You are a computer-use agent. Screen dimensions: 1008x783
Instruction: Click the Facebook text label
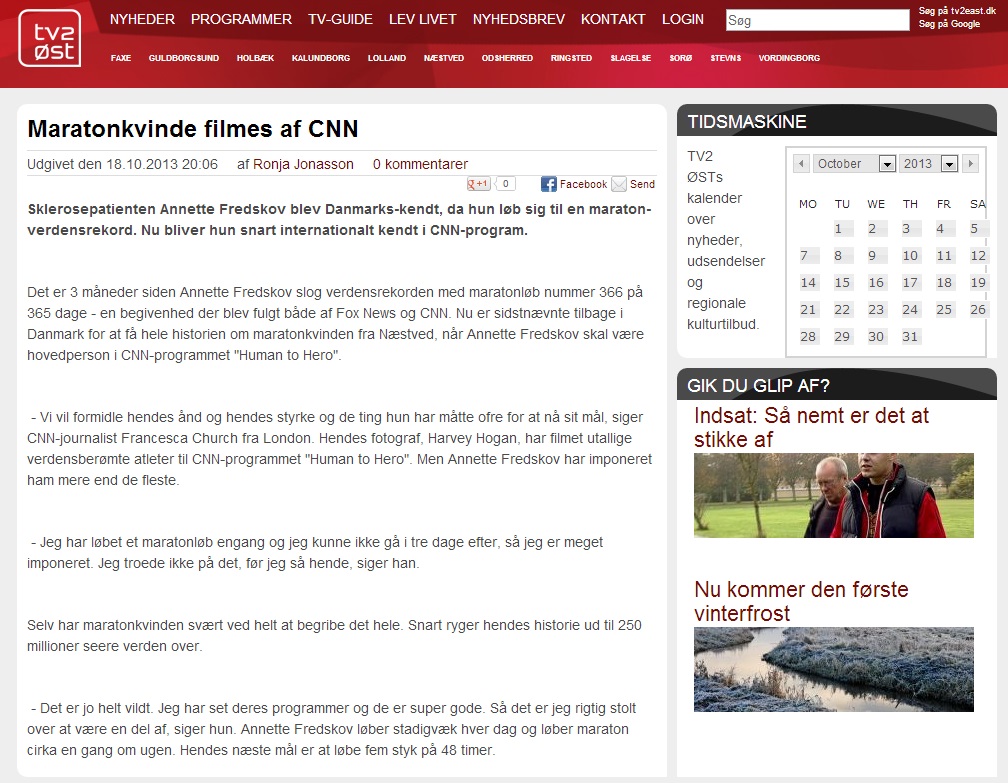[x=583, y=184]
